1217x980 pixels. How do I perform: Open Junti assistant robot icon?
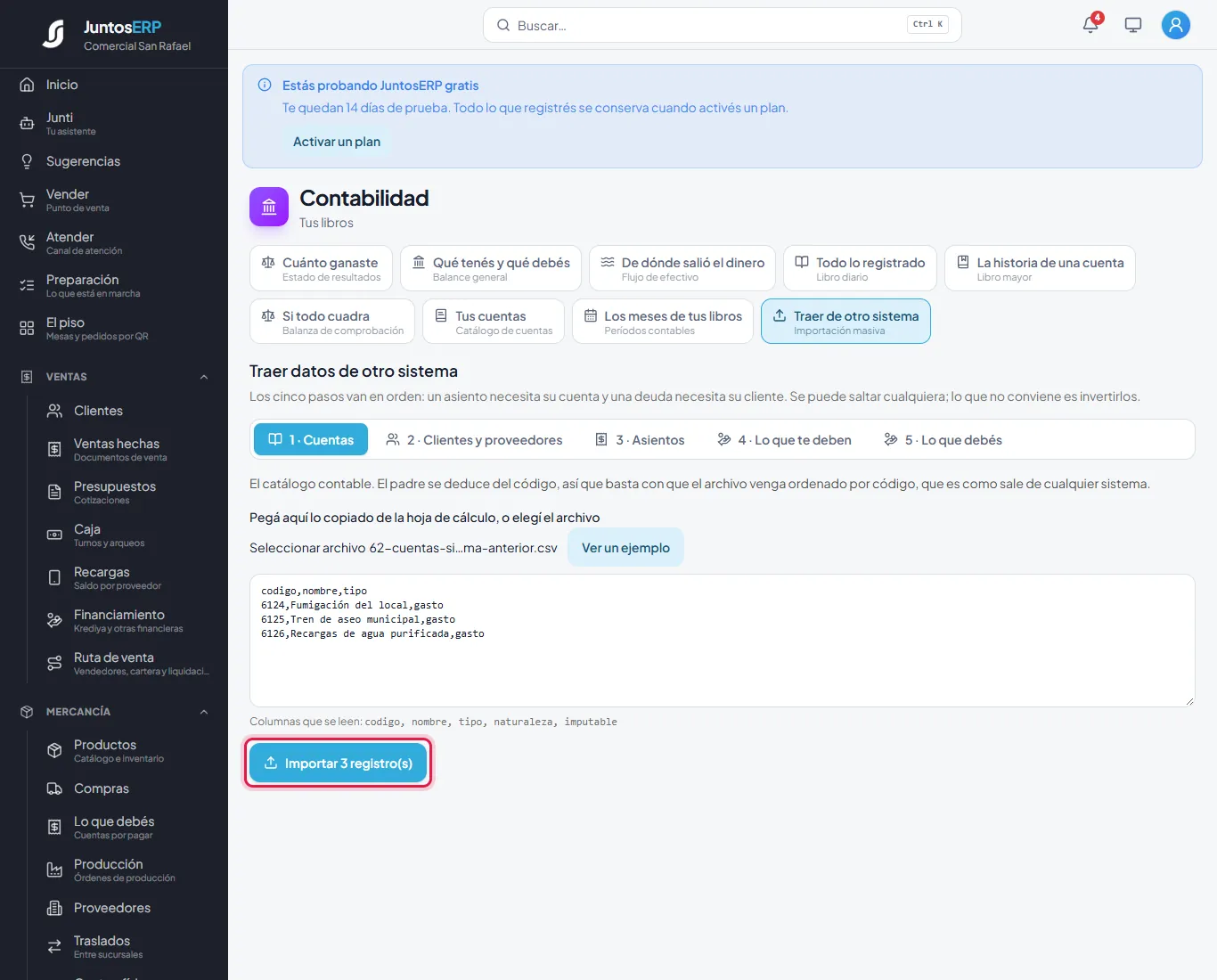pos(27,124)
